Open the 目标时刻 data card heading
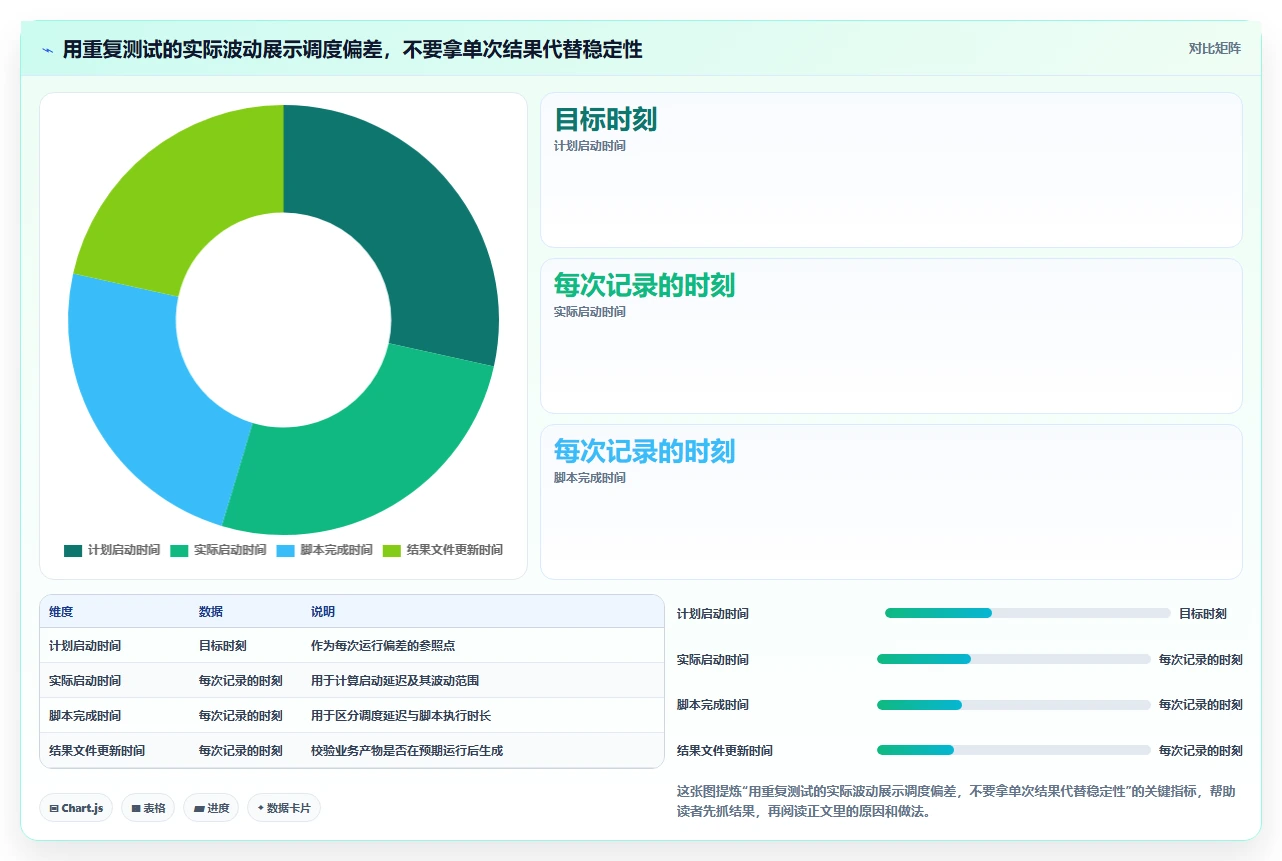1282x861 pixels. [605, 120]
